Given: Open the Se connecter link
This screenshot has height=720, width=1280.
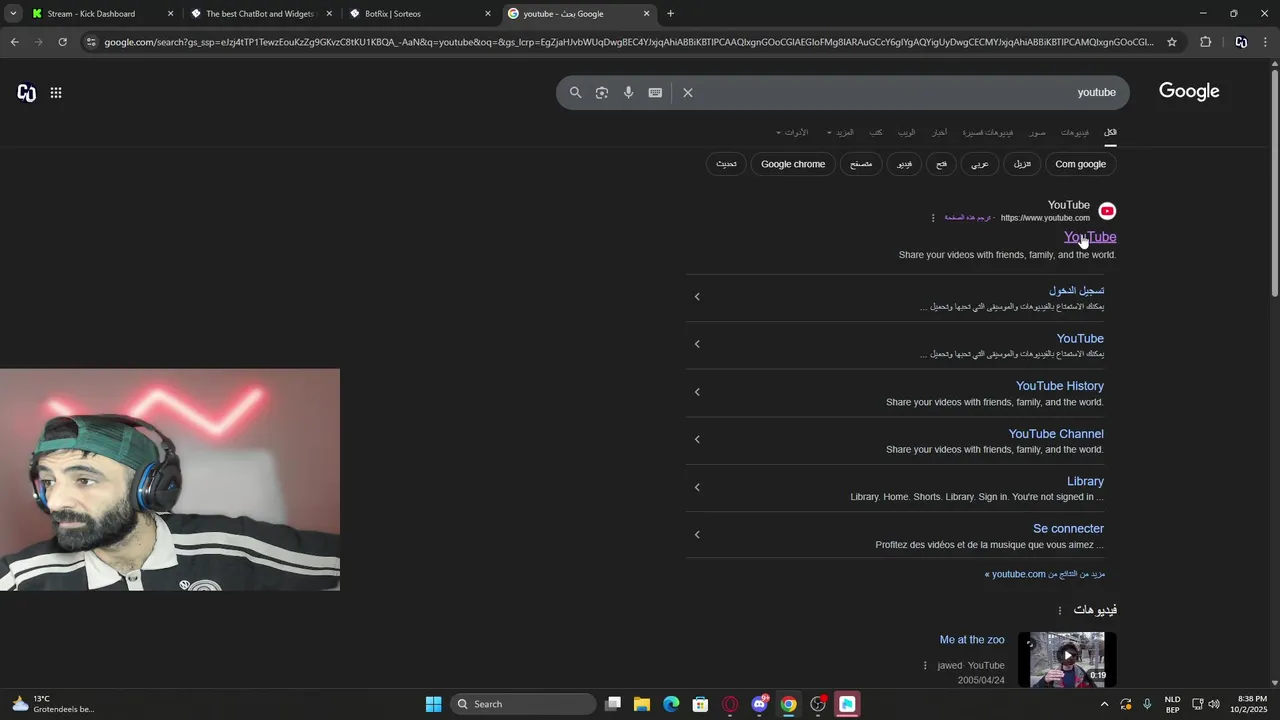Looking at the screenshot, I should click(1068, 529).
